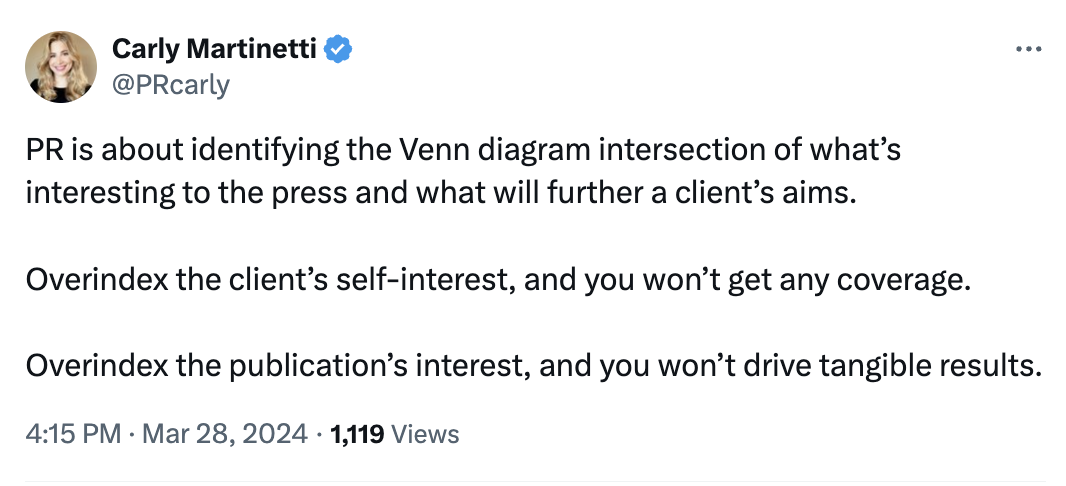The width and height of the screenshot is (1066, 486).
Task: Open Carly Martinetti's profile photo
Action: point(61,67)
